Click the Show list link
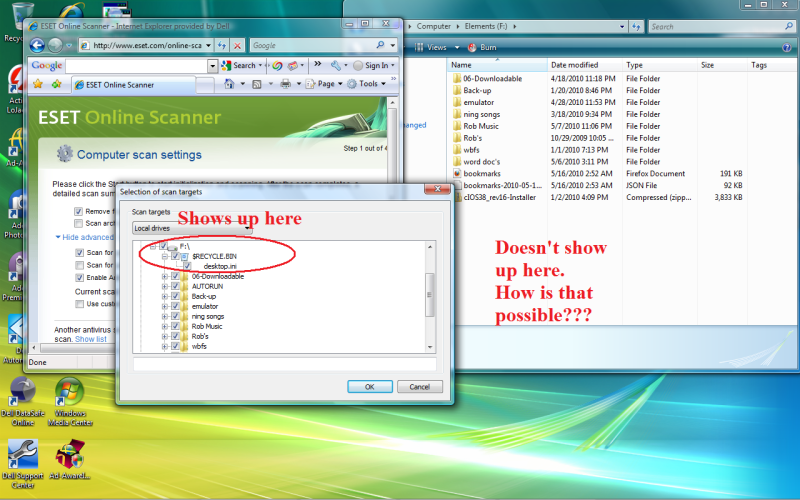800x500 pixels. (91, 339)
